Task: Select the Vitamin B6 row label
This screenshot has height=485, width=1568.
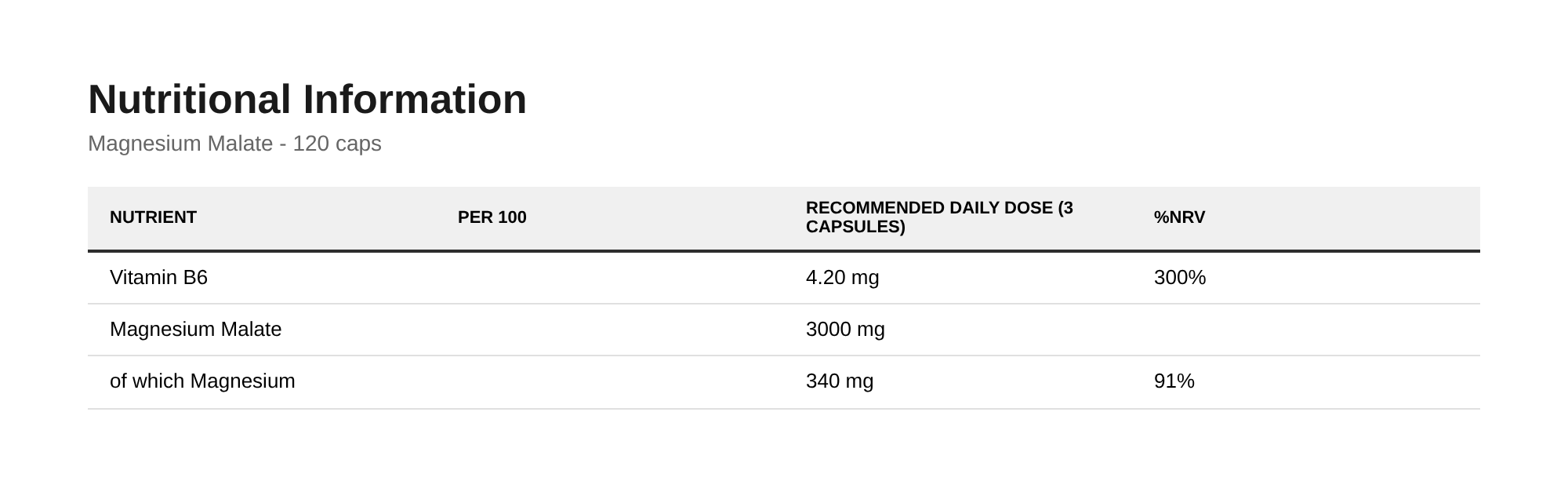Action: pos(158,277)
